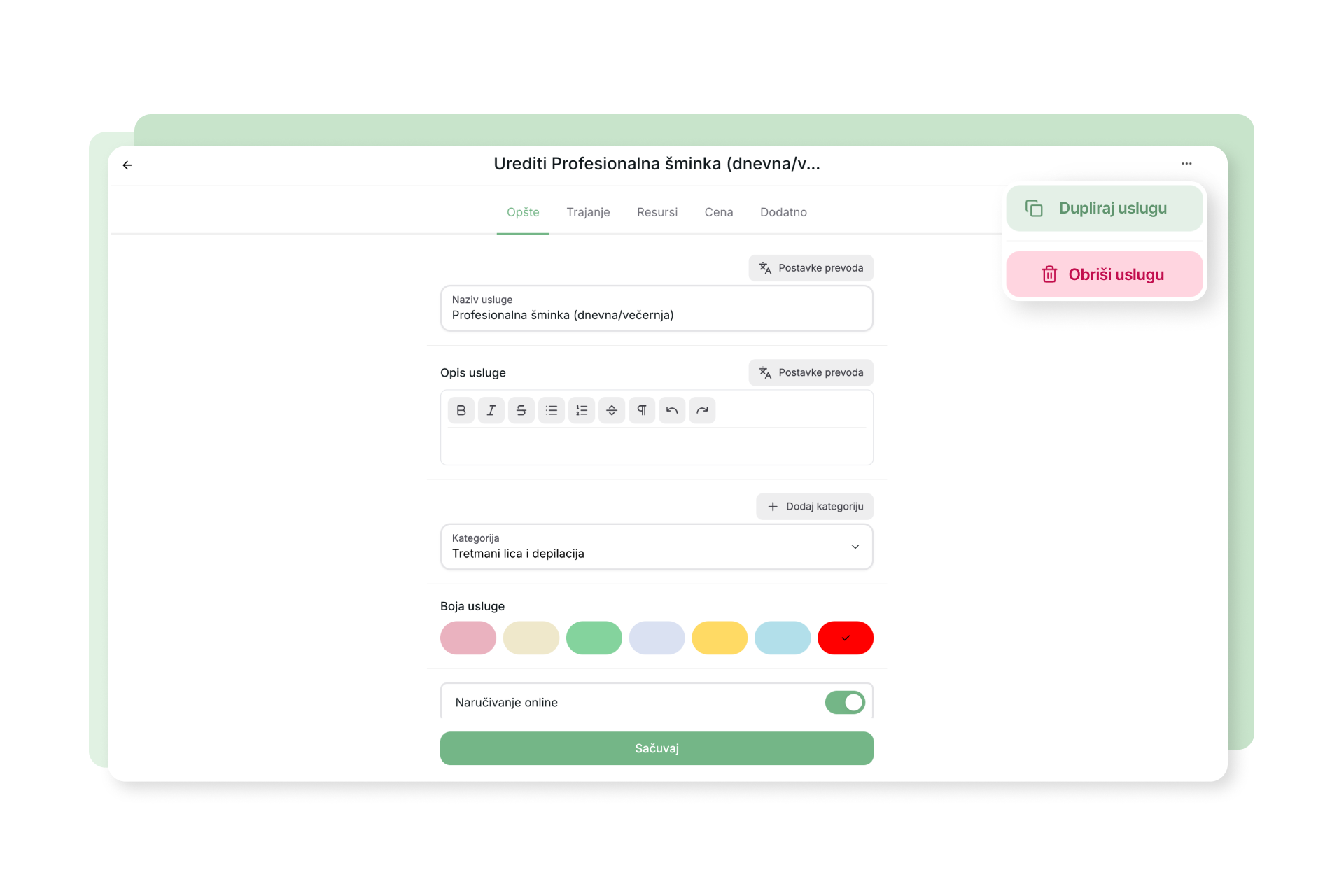Insert a bulleted list
Screen dimensions: 1344x896
(x=552, y=410)
